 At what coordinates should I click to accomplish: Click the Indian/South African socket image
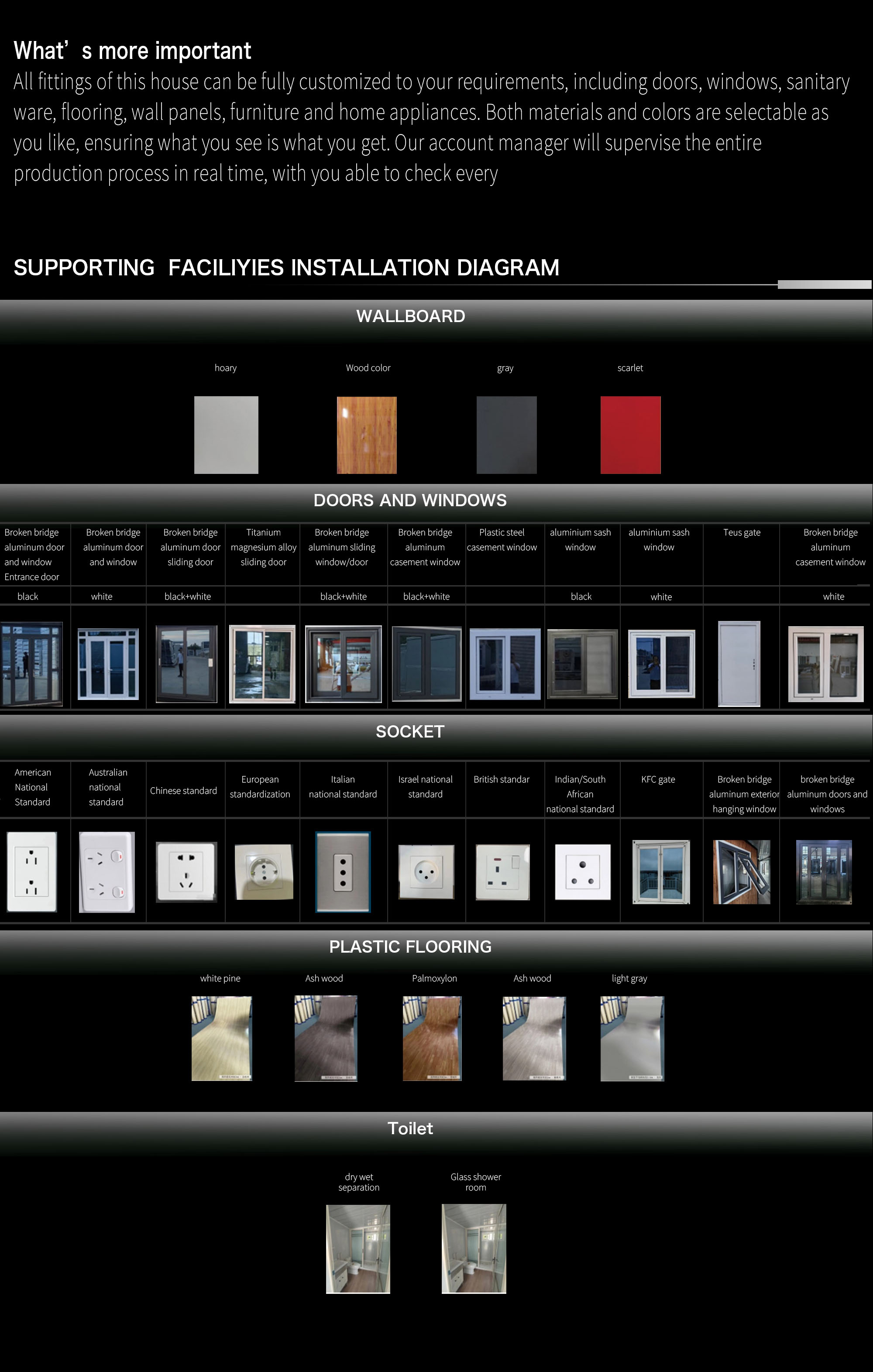pyautogui.click(x=582, y=872)
